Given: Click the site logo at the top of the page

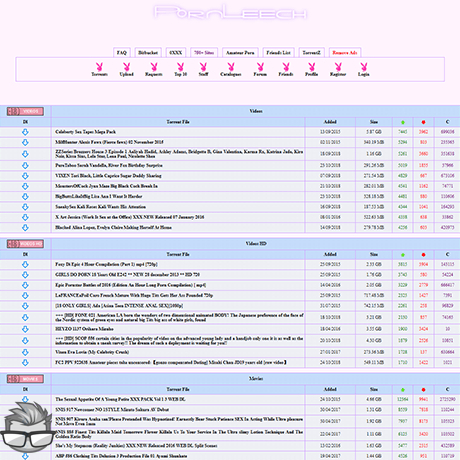Looking at the screenshot, I should coord(230,12).
